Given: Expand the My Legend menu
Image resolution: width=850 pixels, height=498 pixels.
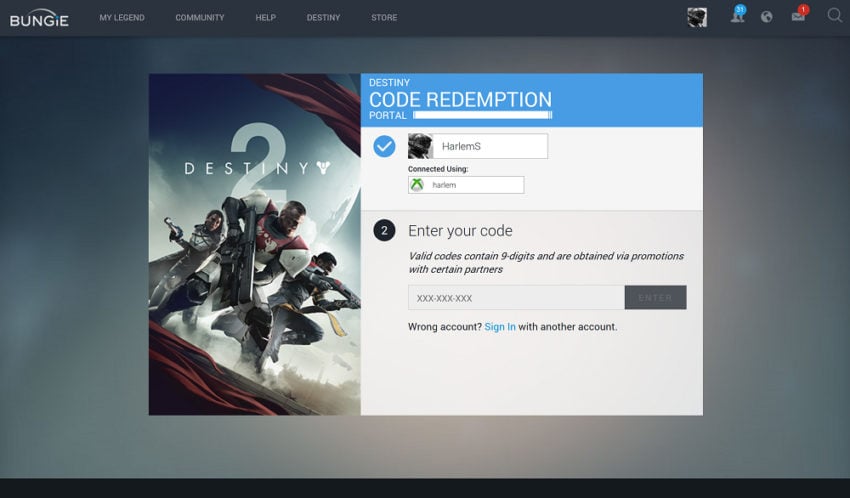Looking at the screenshot, I should pos(122,18).
